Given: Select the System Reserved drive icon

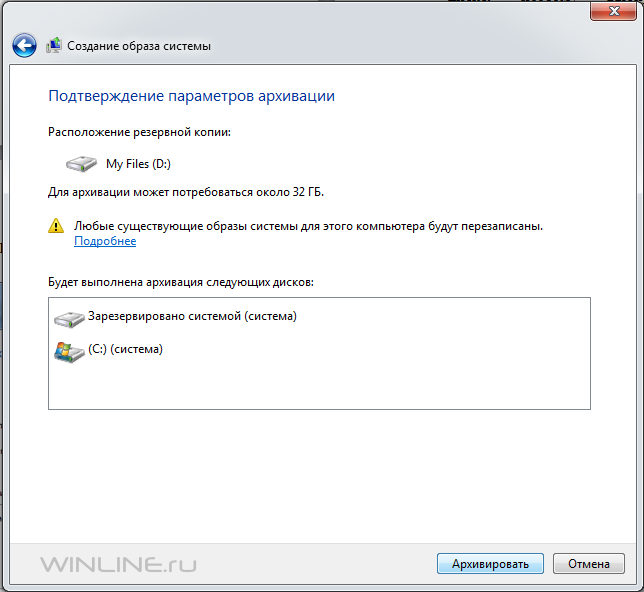Looking at the screenshot, I should tap(69, 319).
